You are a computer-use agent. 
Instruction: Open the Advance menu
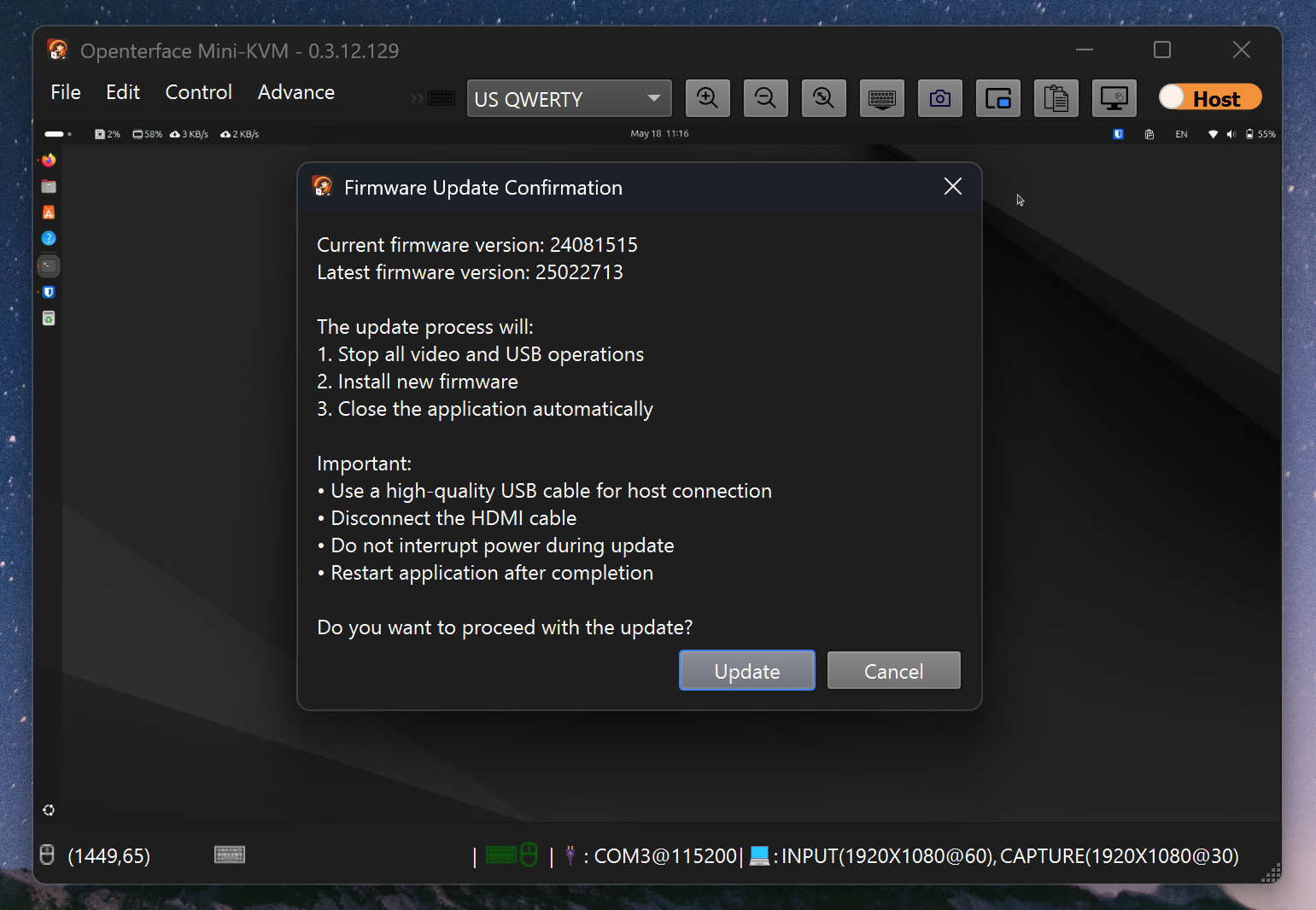pyautogui.click(x=296, y=92)
